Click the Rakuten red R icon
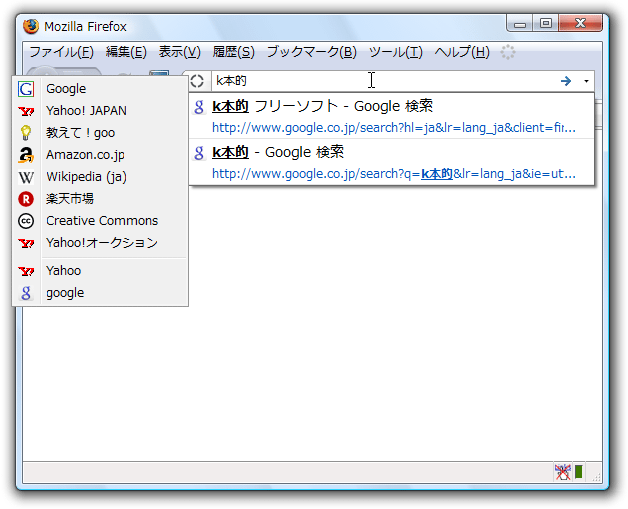 (26, 199)
